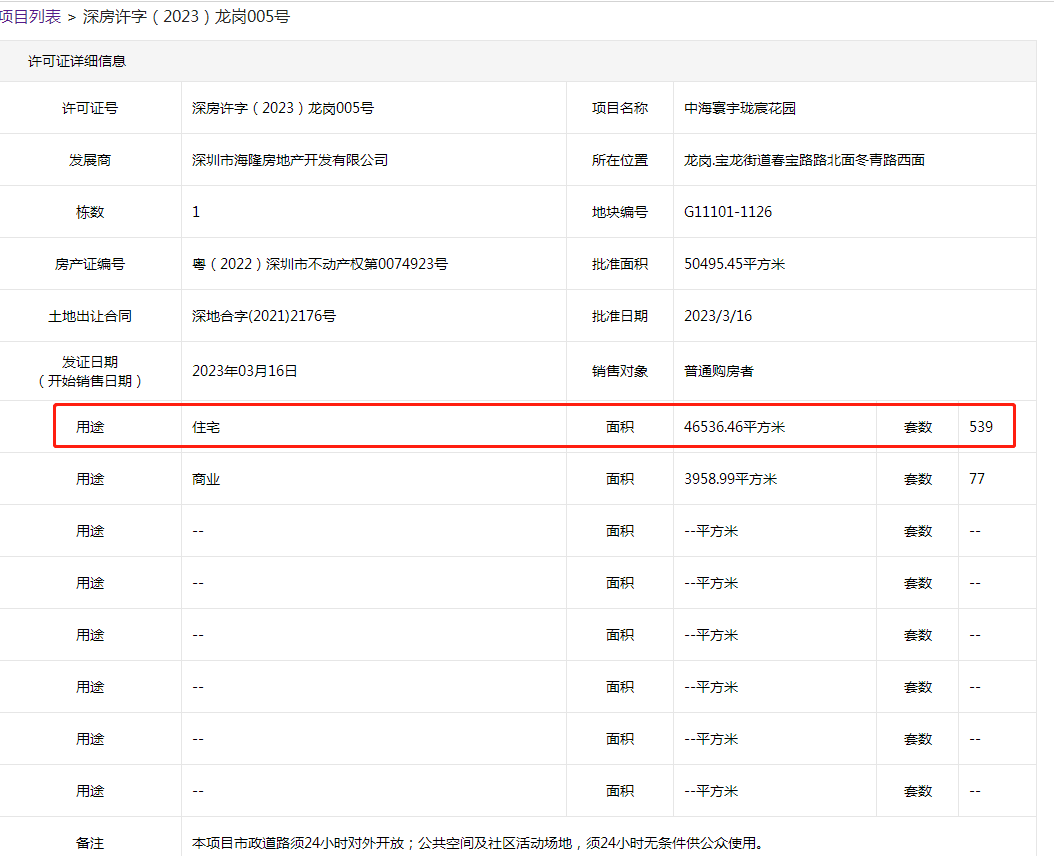Select approval date 2023/3/16
The width and height of the screenshot is (1054, 856).
[x=718, y=316]
